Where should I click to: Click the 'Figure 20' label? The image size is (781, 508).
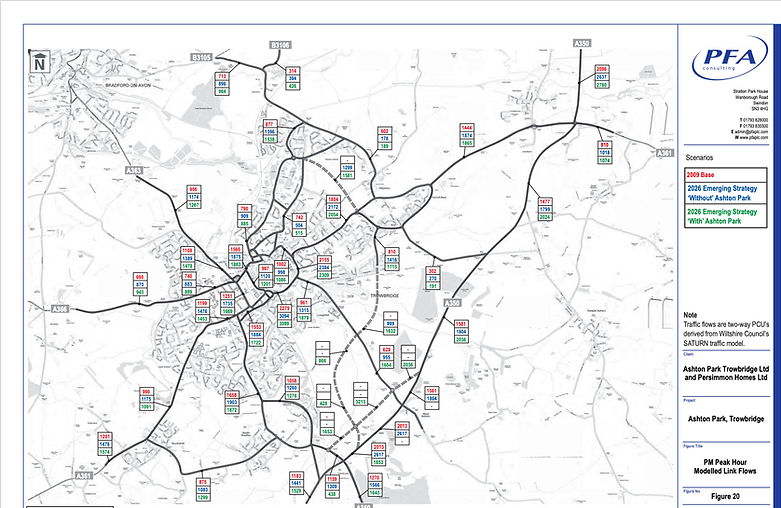point(725,497)
